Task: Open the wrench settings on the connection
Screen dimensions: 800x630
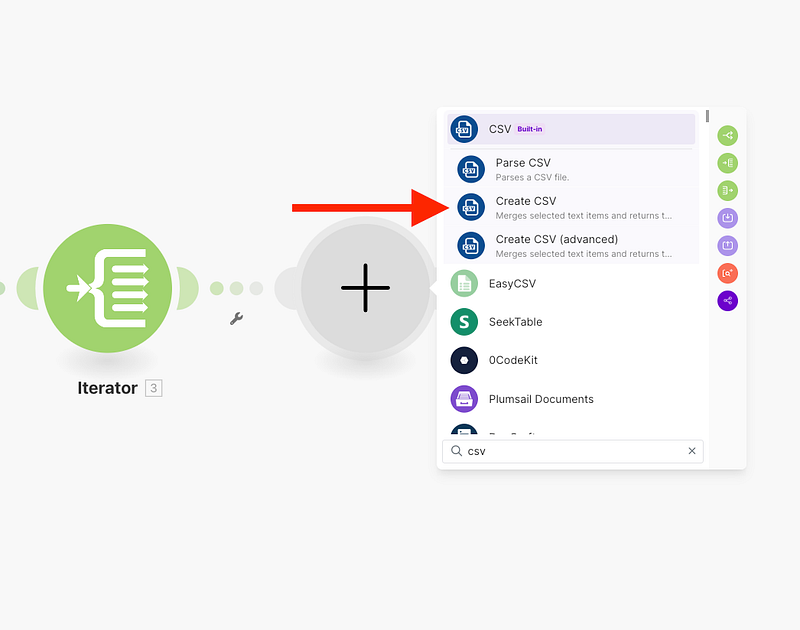Action: tap(236, 318)
